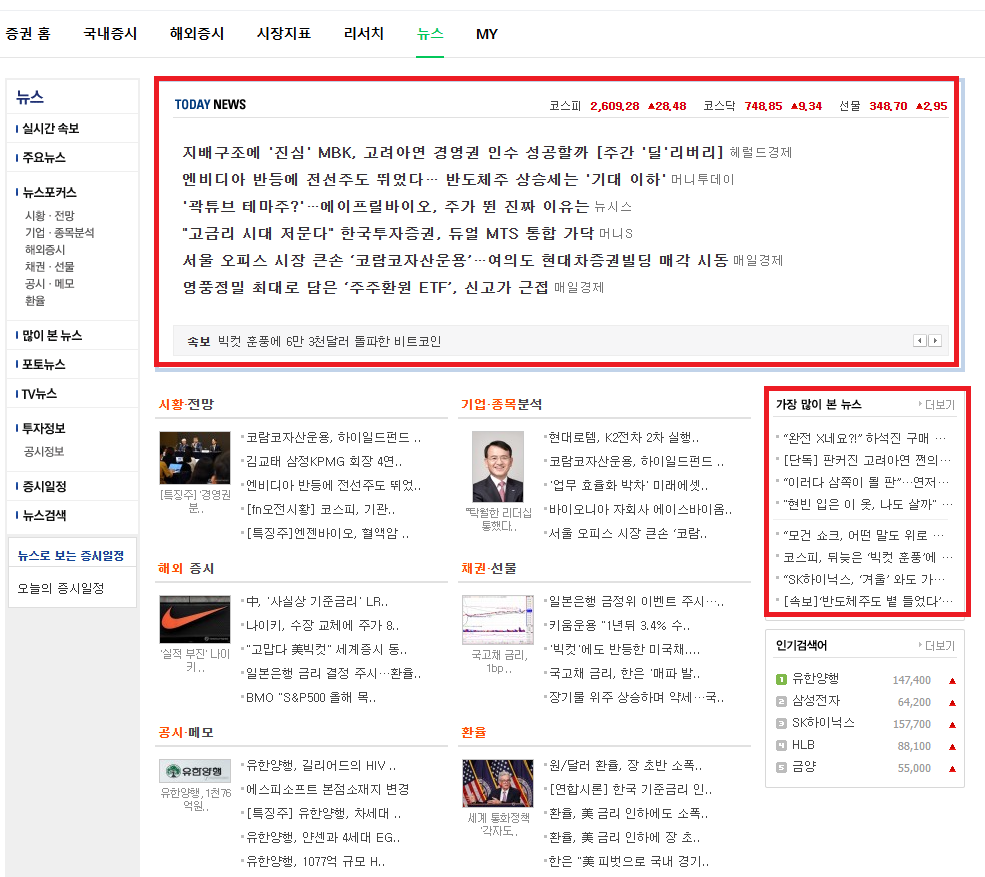The width and height of the screenshot is (985, 877).
Task: Open 증시일정 sidebar link
Action: point(44,486)
